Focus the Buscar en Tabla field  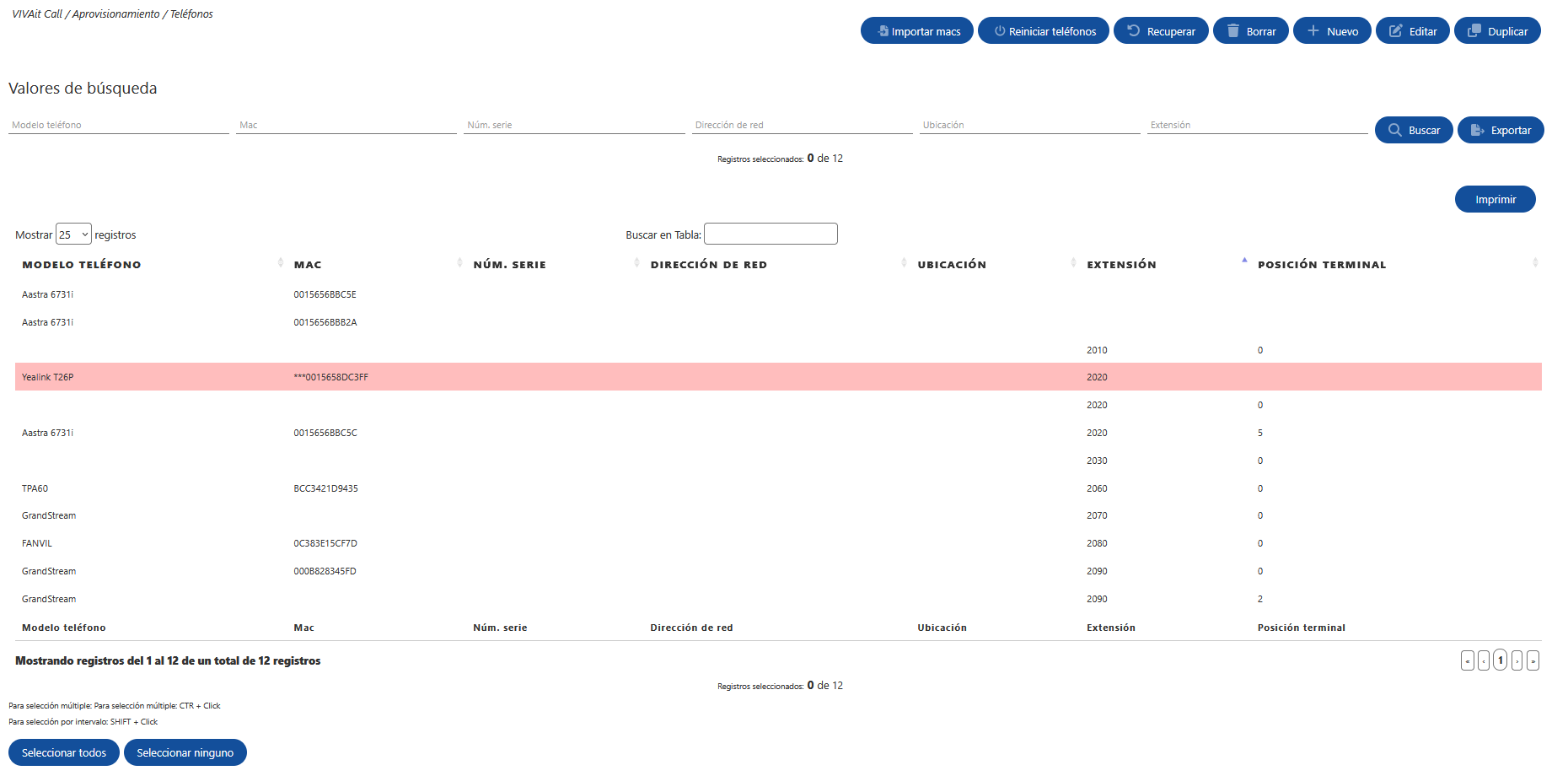[771, 234]
